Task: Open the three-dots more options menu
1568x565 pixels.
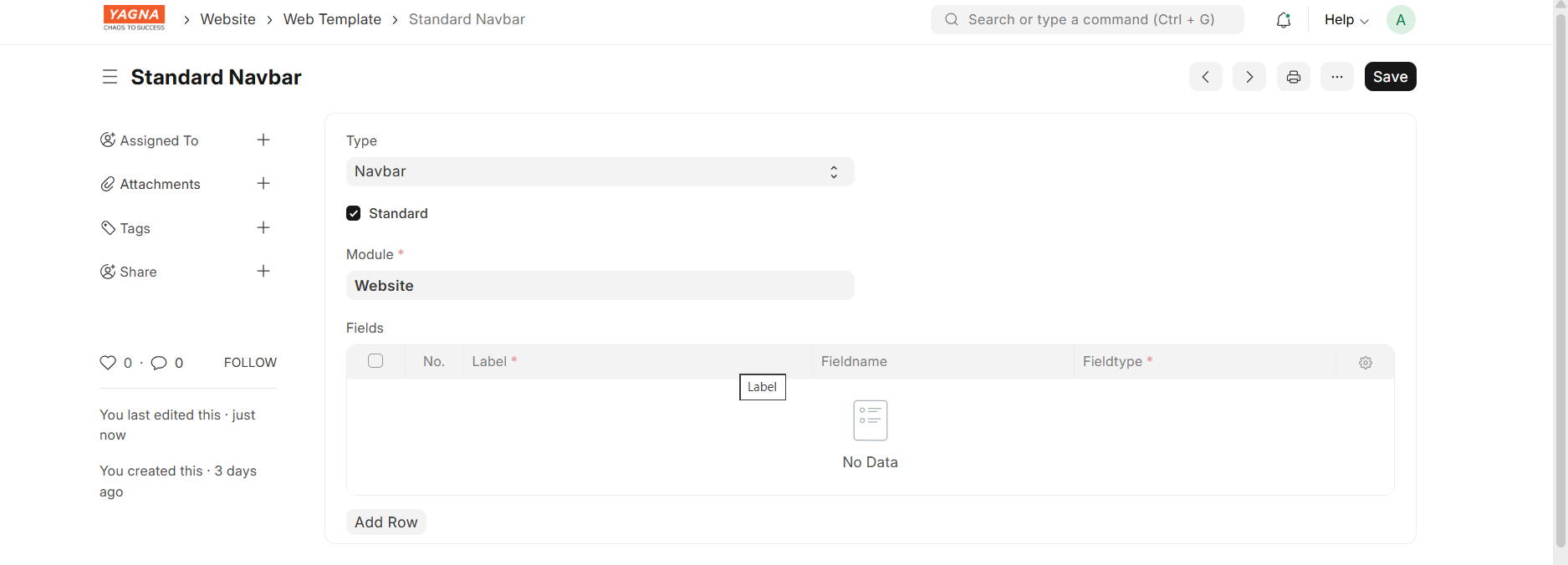Action: (x=1336, y=77)
